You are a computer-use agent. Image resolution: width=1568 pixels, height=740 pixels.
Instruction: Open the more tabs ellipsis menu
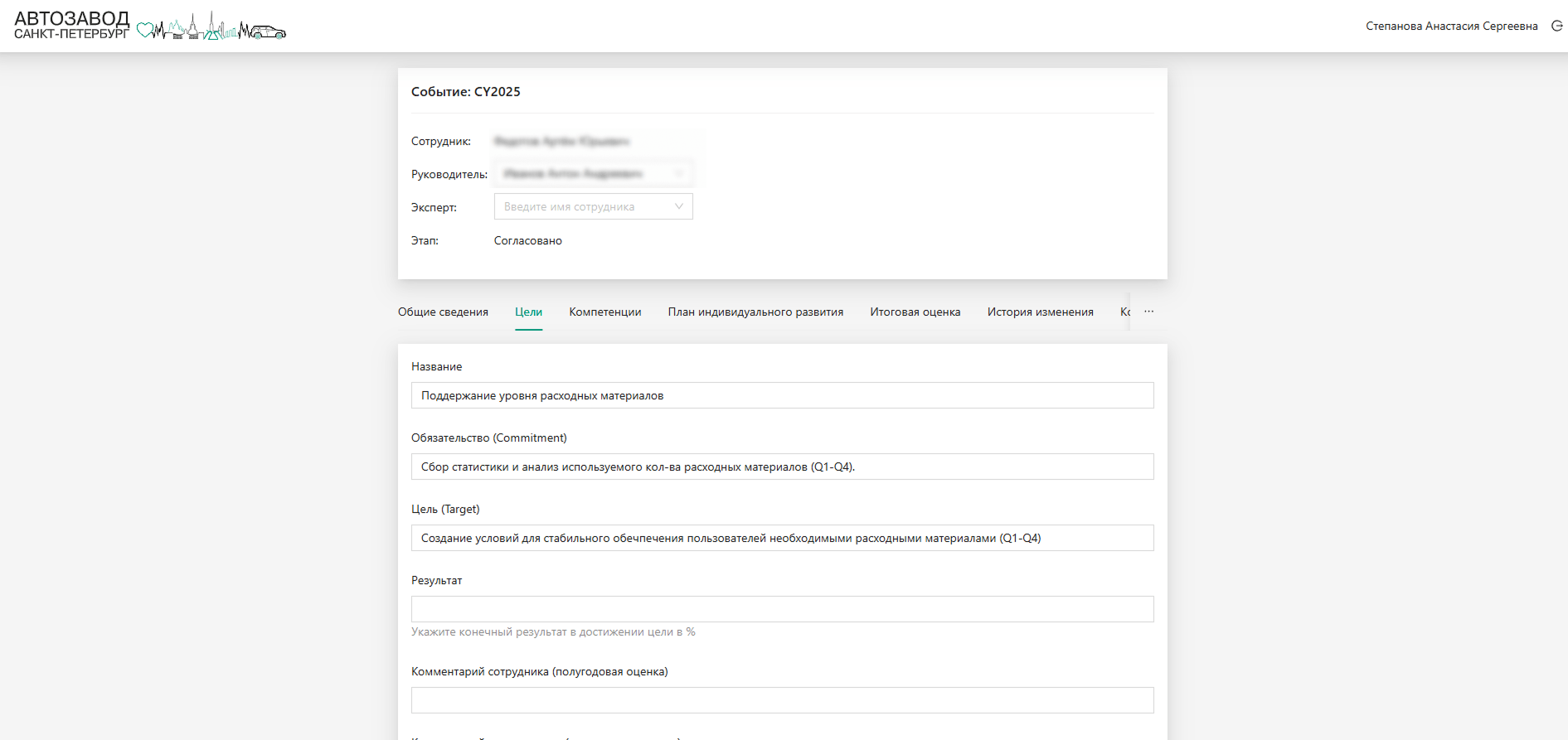(1148, 312)
